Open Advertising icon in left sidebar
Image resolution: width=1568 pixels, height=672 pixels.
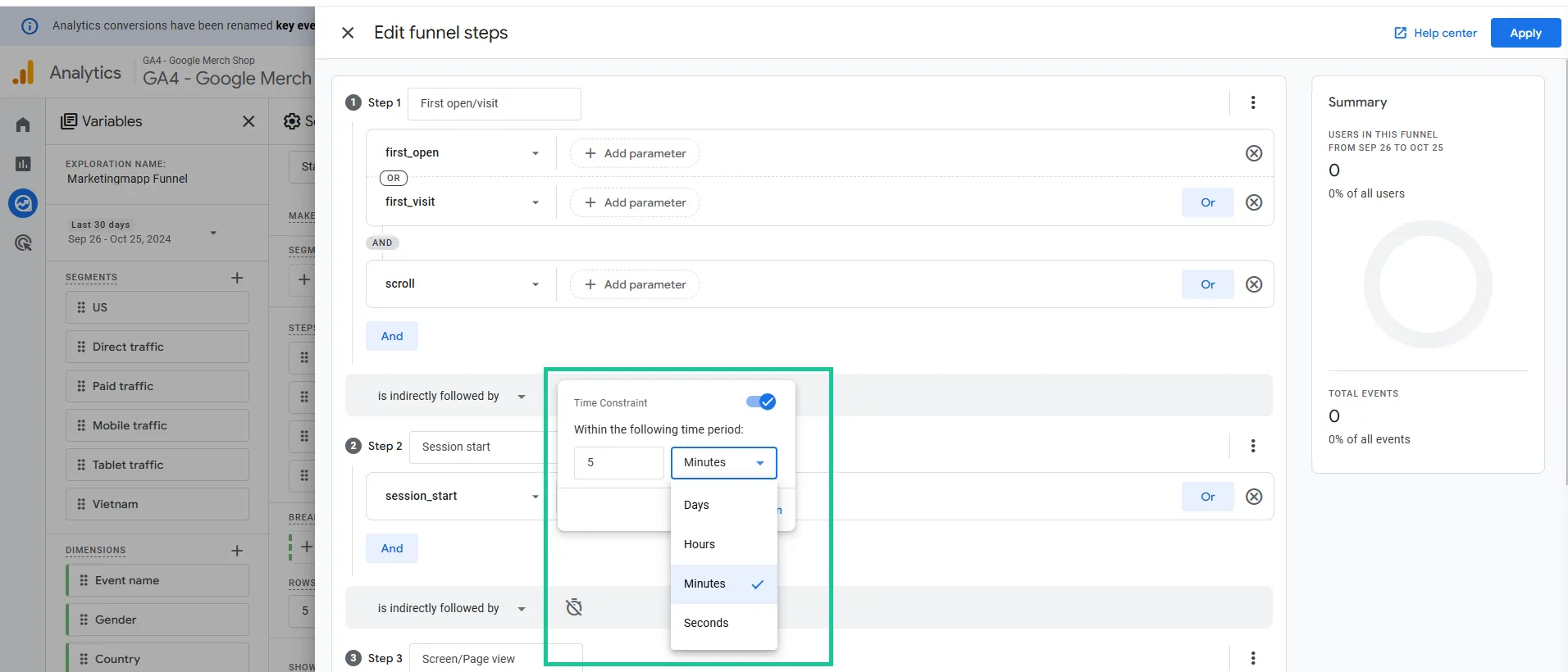(23, 243)
